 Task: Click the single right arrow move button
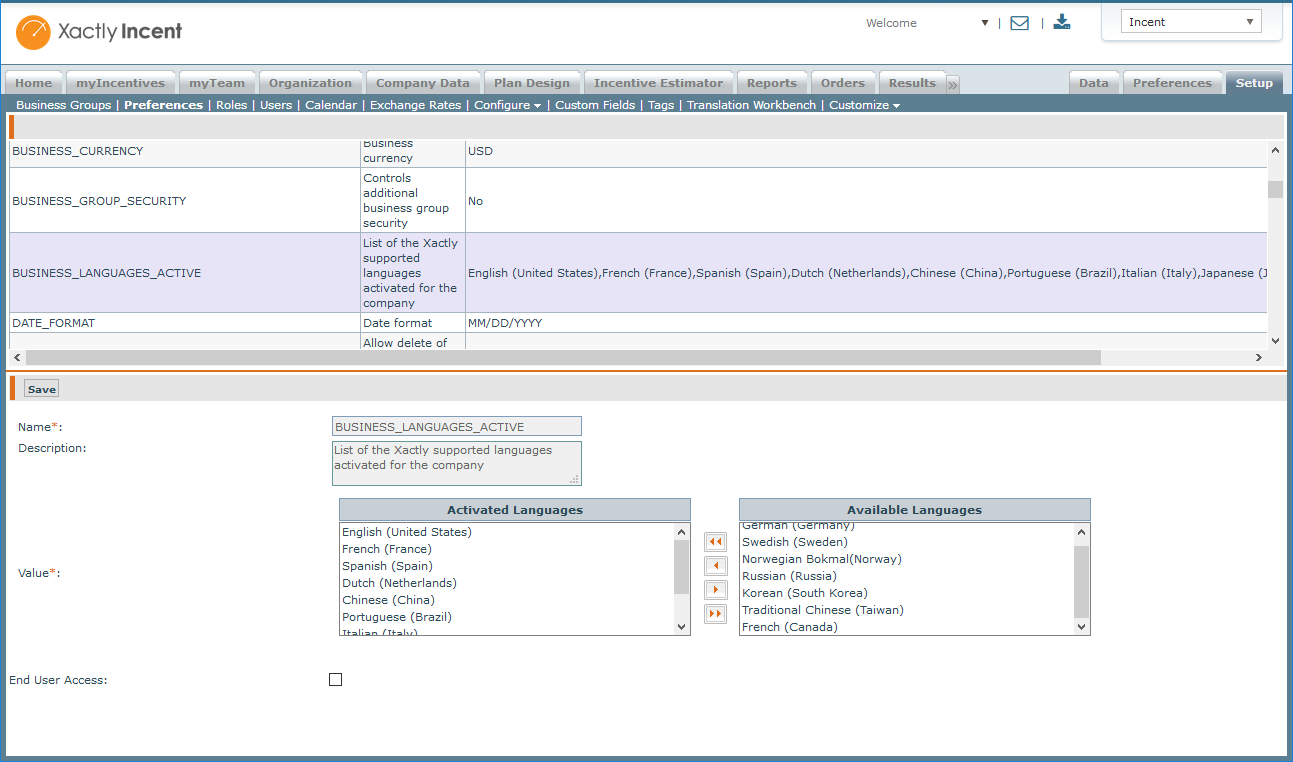click(715, 590)
